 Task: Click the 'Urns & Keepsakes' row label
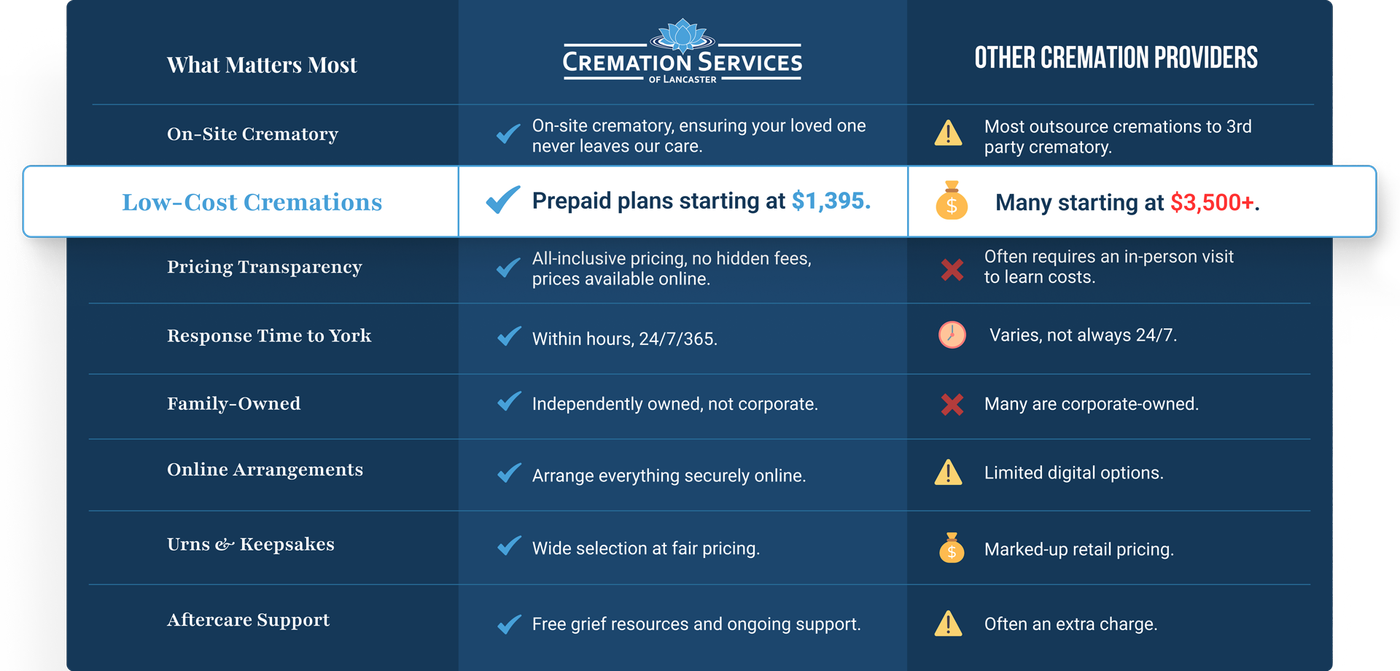(x=251, y=545)
